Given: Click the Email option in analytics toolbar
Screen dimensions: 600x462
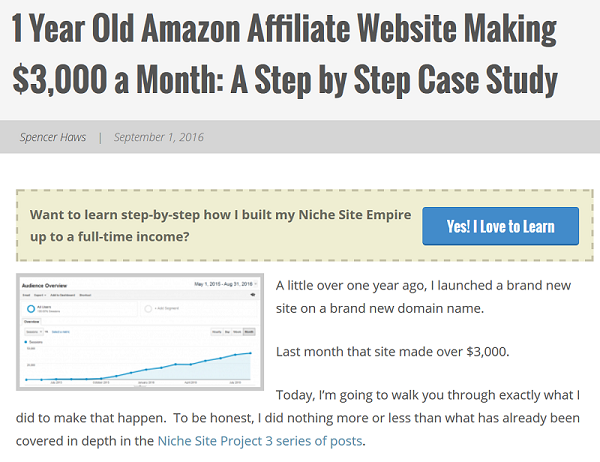Looking at the screenshot, I should pos(25,295).
